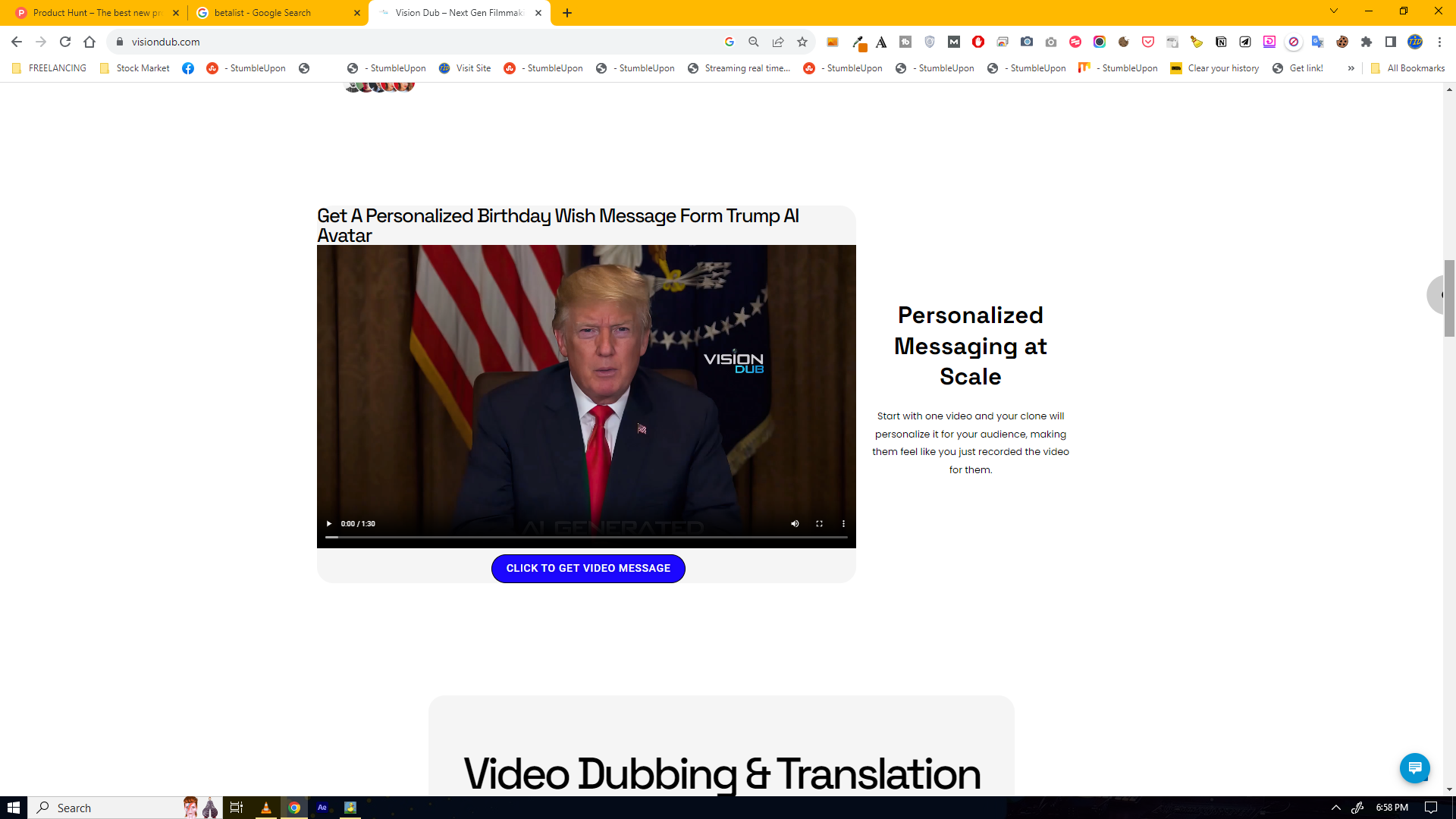Go to browser home page
Viewport: 1456px width, 819px height.
[x=89, y=42]
